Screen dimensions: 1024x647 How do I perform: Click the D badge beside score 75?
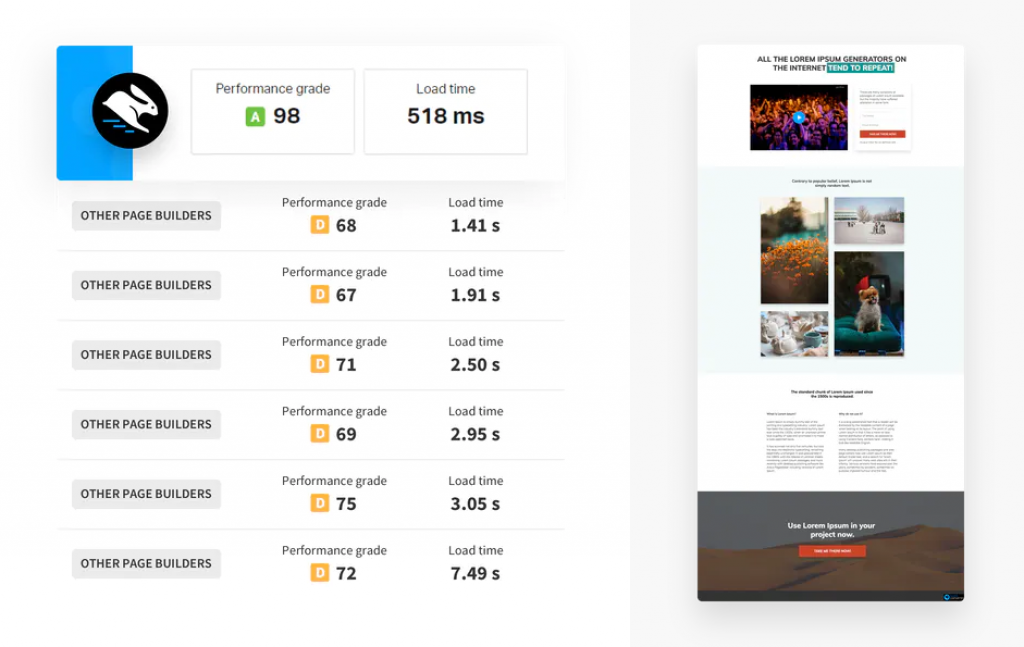click(320, 503)
